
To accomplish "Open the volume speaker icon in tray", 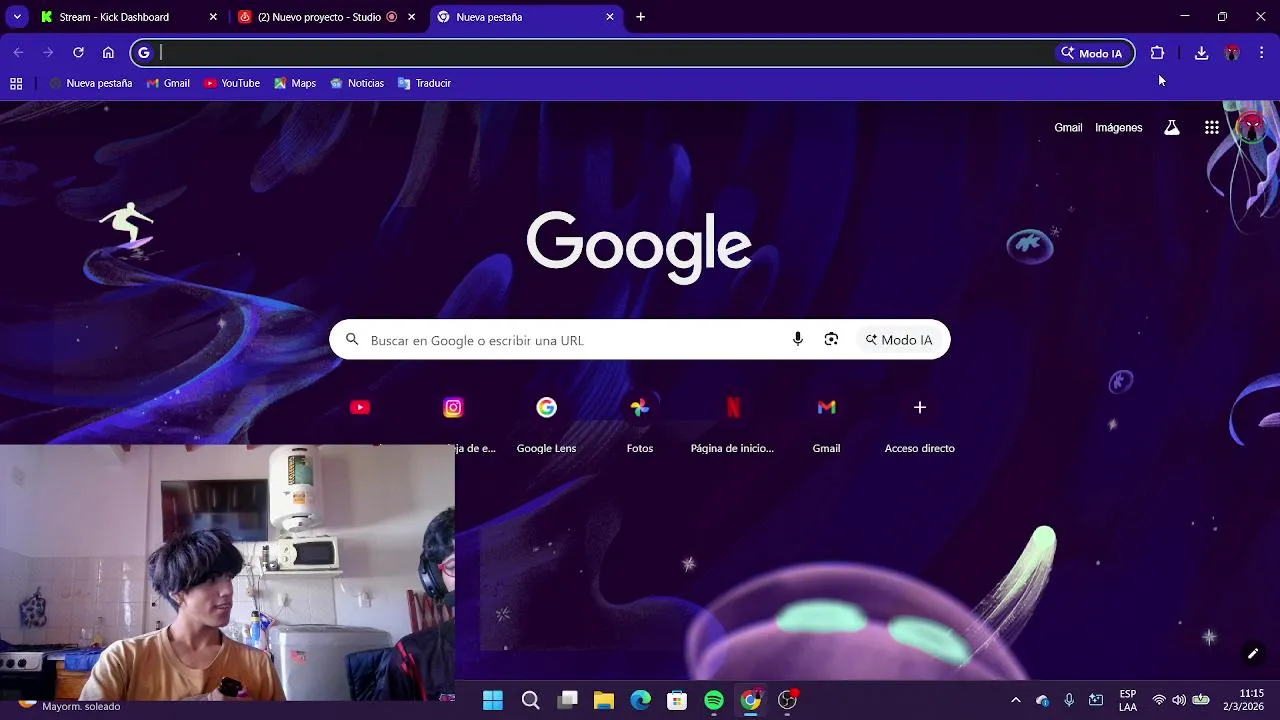I will pyautogui.click(x=1179, y=700).
